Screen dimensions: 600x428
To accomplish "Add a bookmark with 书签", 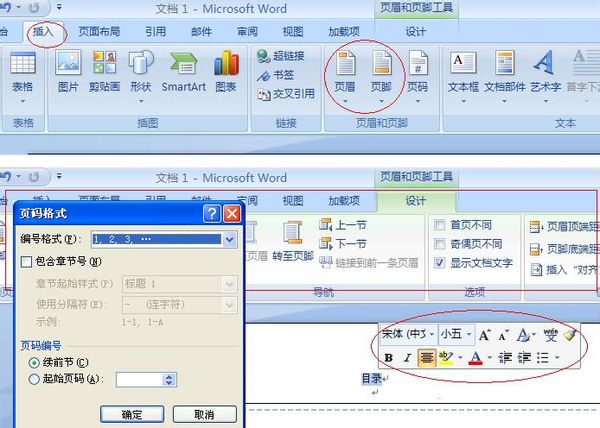I will pyautogui.click(x=276, y=75).
